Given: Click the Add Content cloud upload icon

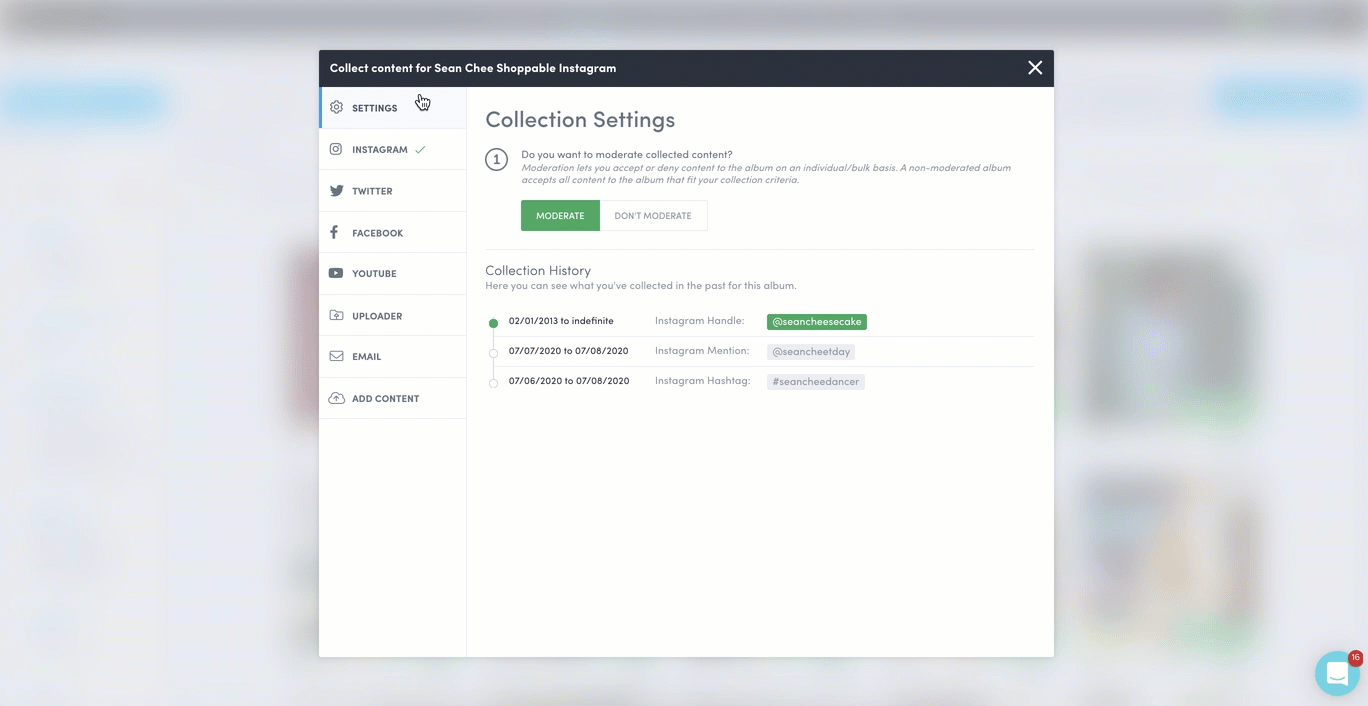Looking at the screenshot, I should point(337,399).
